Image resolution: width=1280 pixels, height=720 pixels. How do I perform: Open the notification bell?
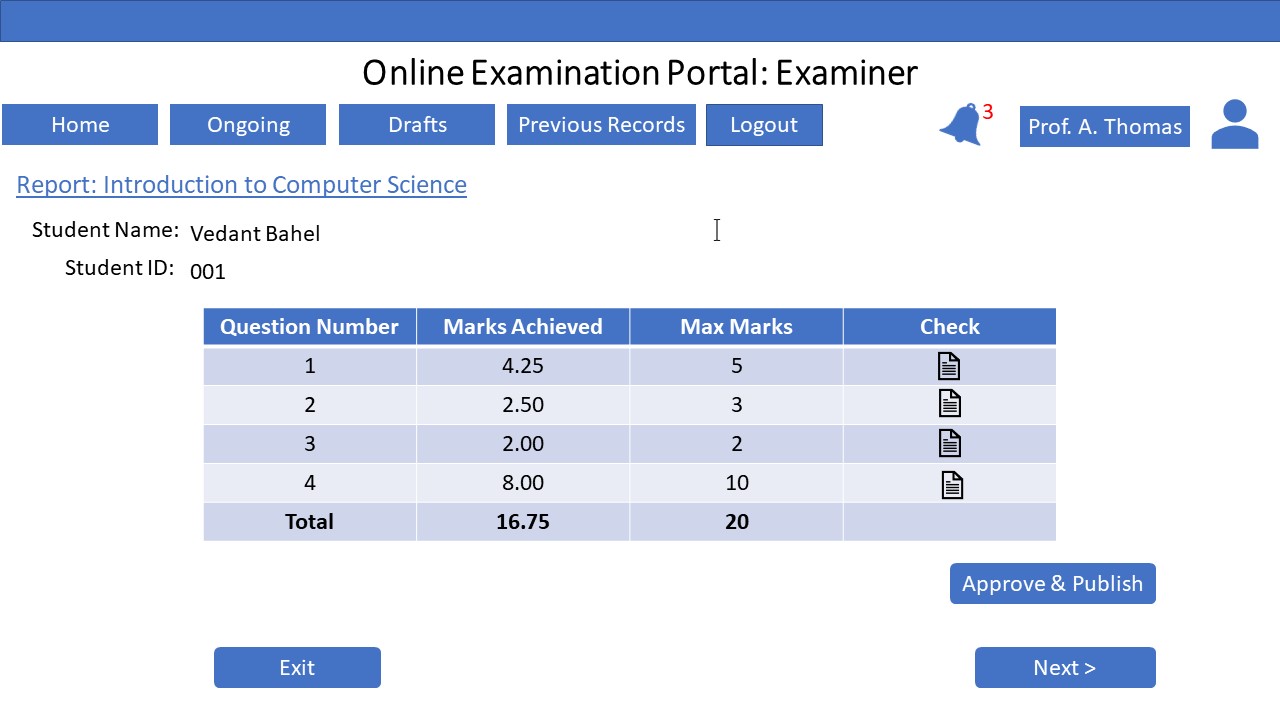[x=960, y=126]
